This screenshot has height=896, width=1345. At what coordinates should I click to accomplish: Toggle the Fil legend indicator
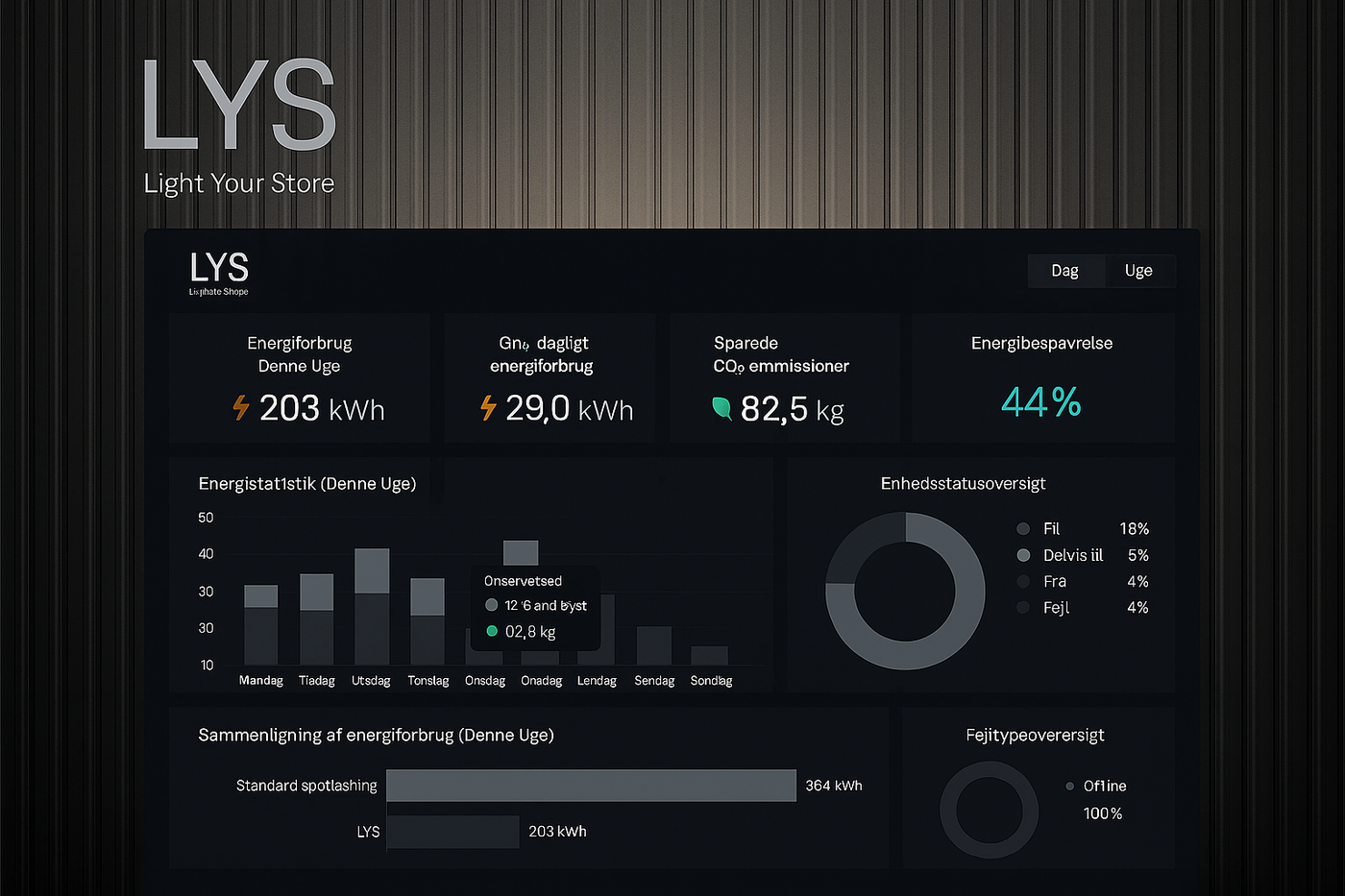1023,528
